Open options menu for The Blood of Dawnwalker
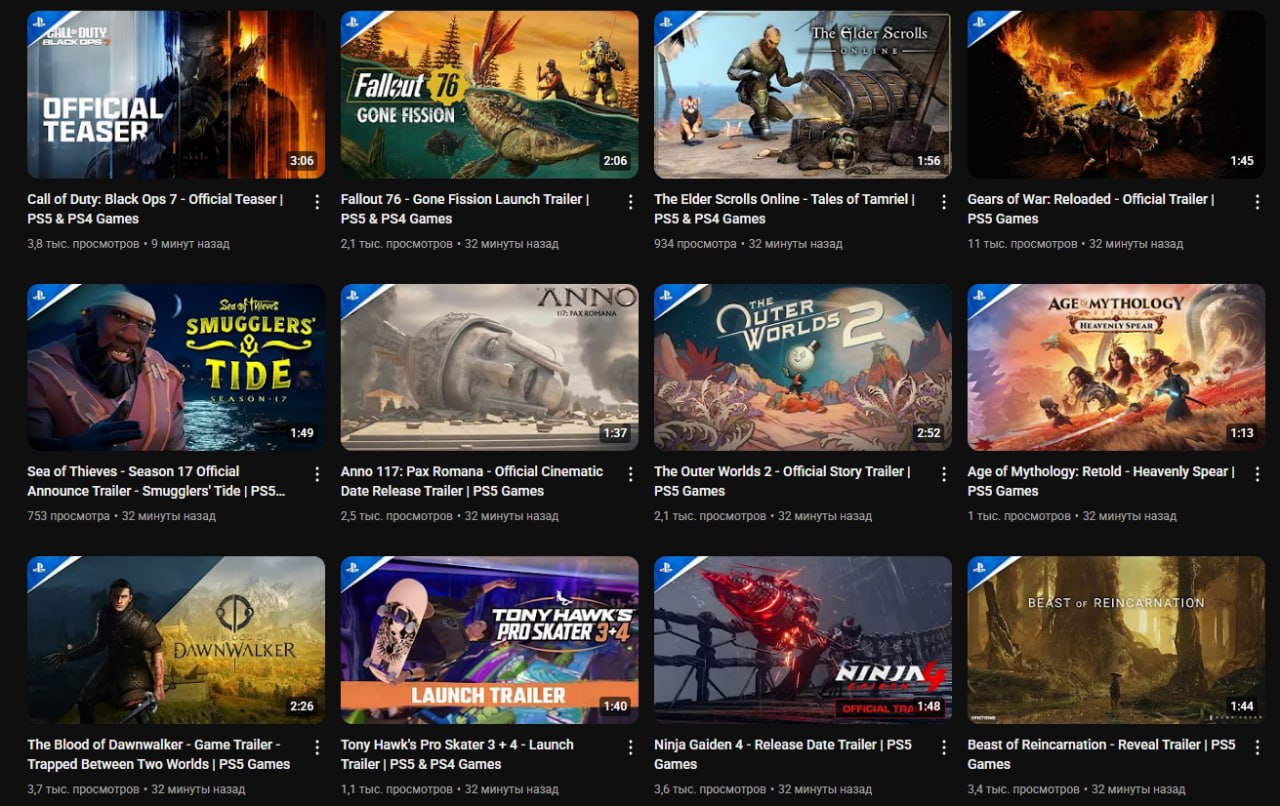This screenshot has width=1280, height=806. (x=317, y=747)
